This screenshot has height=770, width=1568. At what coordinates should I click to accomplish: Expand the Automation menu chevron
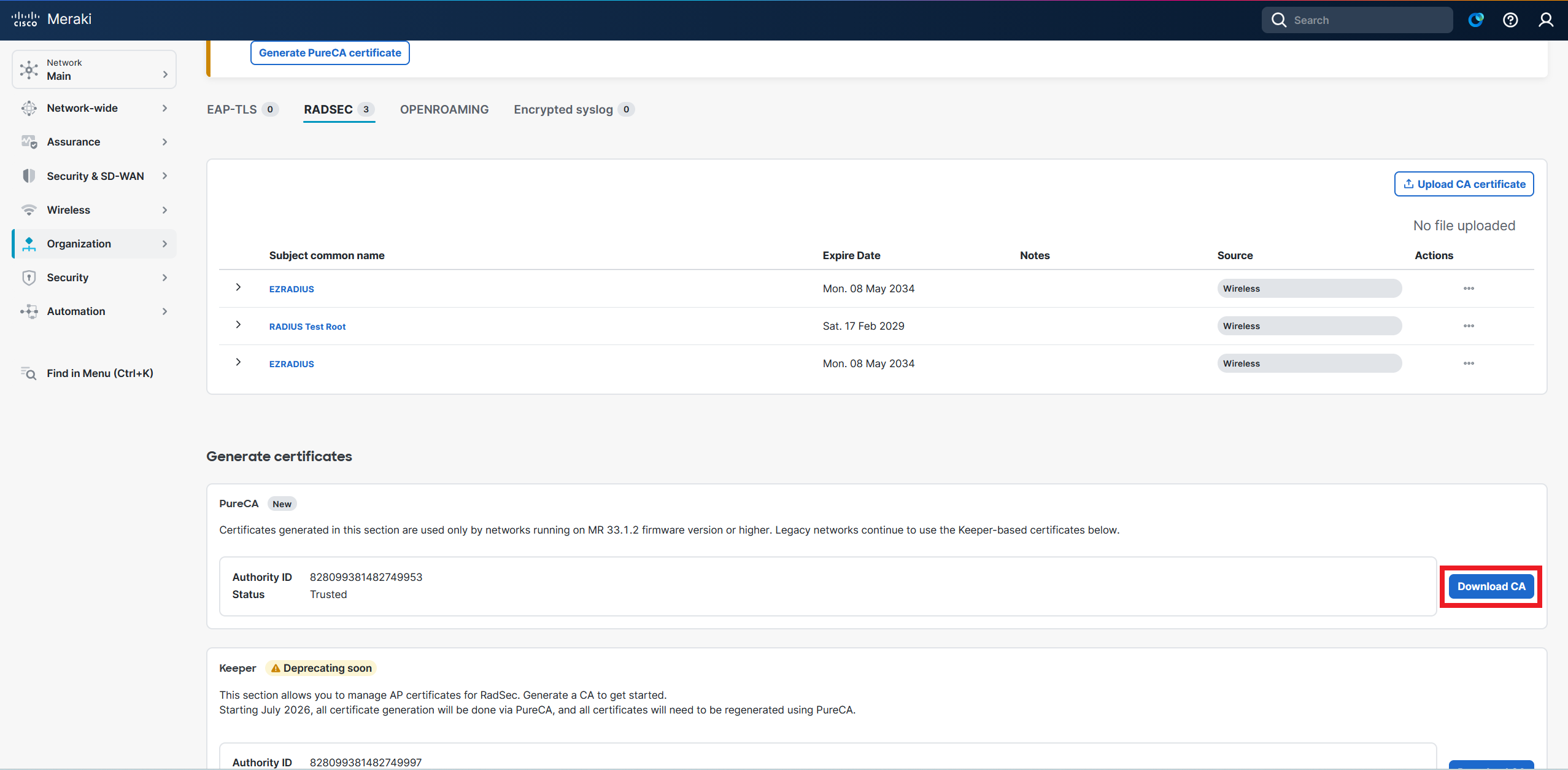[x=164, y=311]
